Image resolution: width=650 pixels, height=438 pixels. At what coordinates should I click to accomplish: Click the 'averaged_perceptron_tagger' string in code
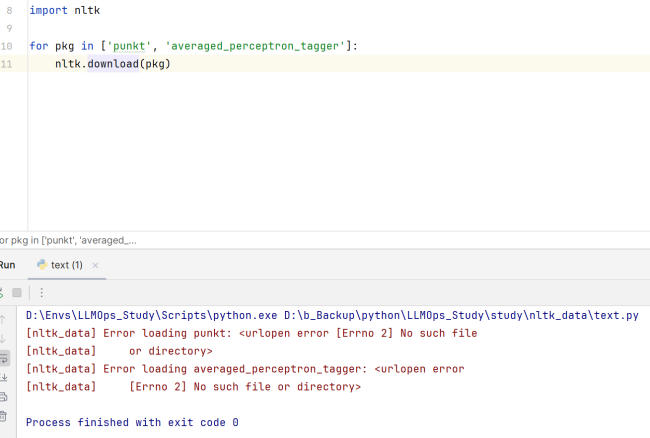(x=255, y=46)
